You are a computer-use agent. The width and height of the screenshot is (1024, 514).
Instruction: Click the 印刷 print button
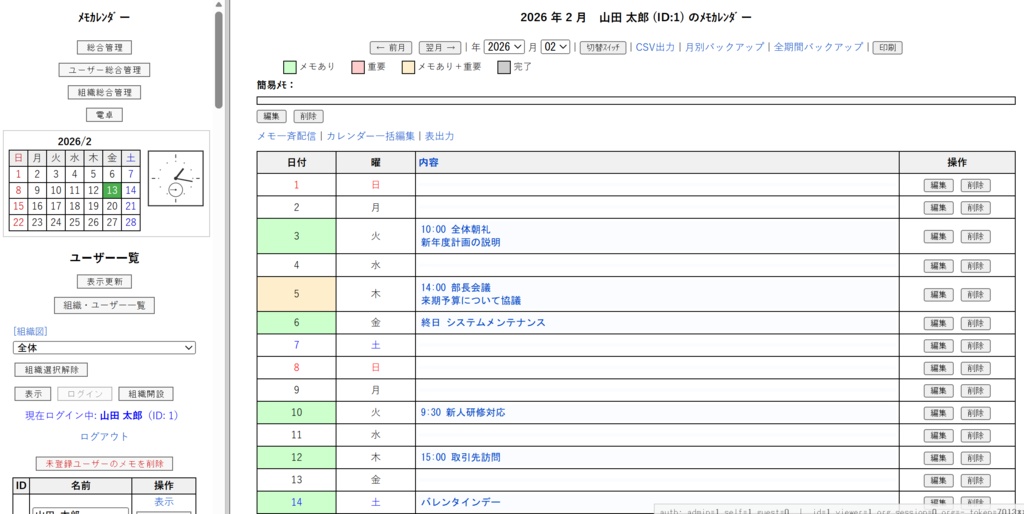(x=888, y=48)
